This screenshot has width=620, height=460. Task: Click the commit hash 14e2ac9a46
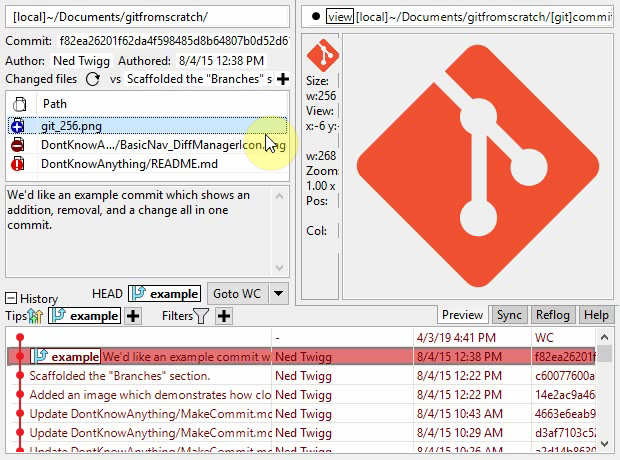pyautogui.click(x=564, y=394)
